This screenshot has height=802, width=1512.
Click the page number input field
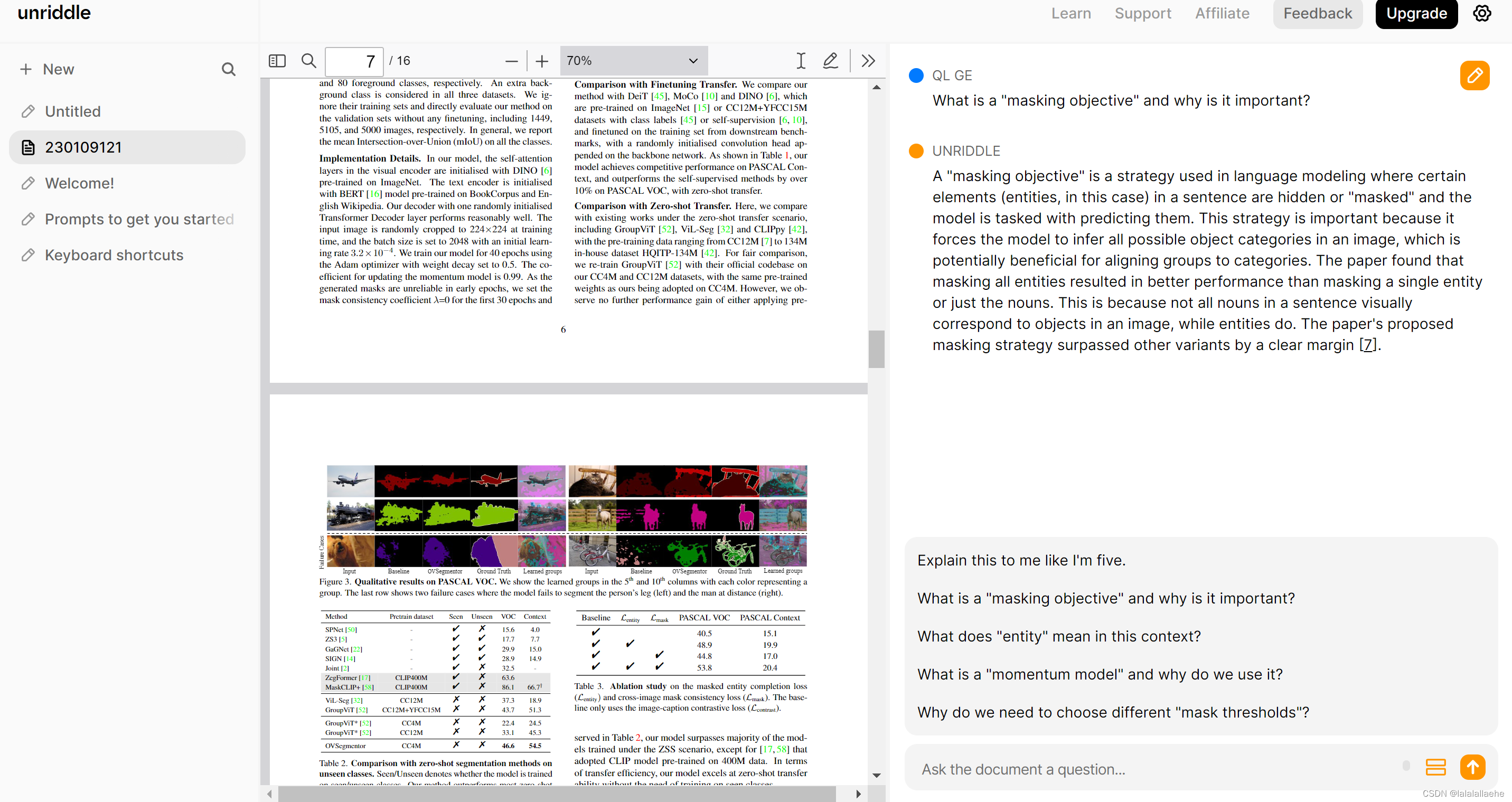(x=354, y=61)
